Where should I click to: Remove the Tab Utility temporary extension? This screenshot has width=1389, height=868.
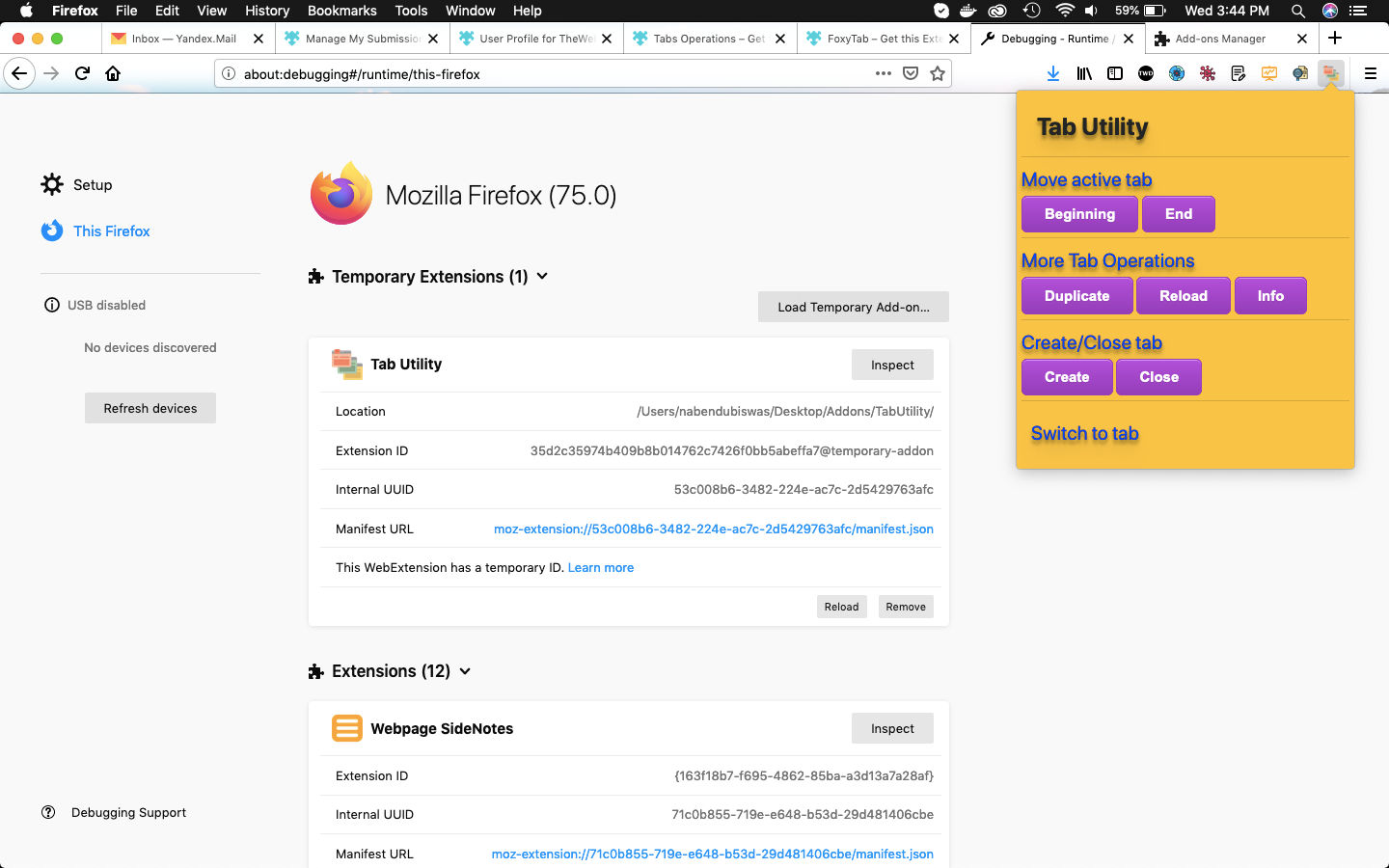coord(906,607)
